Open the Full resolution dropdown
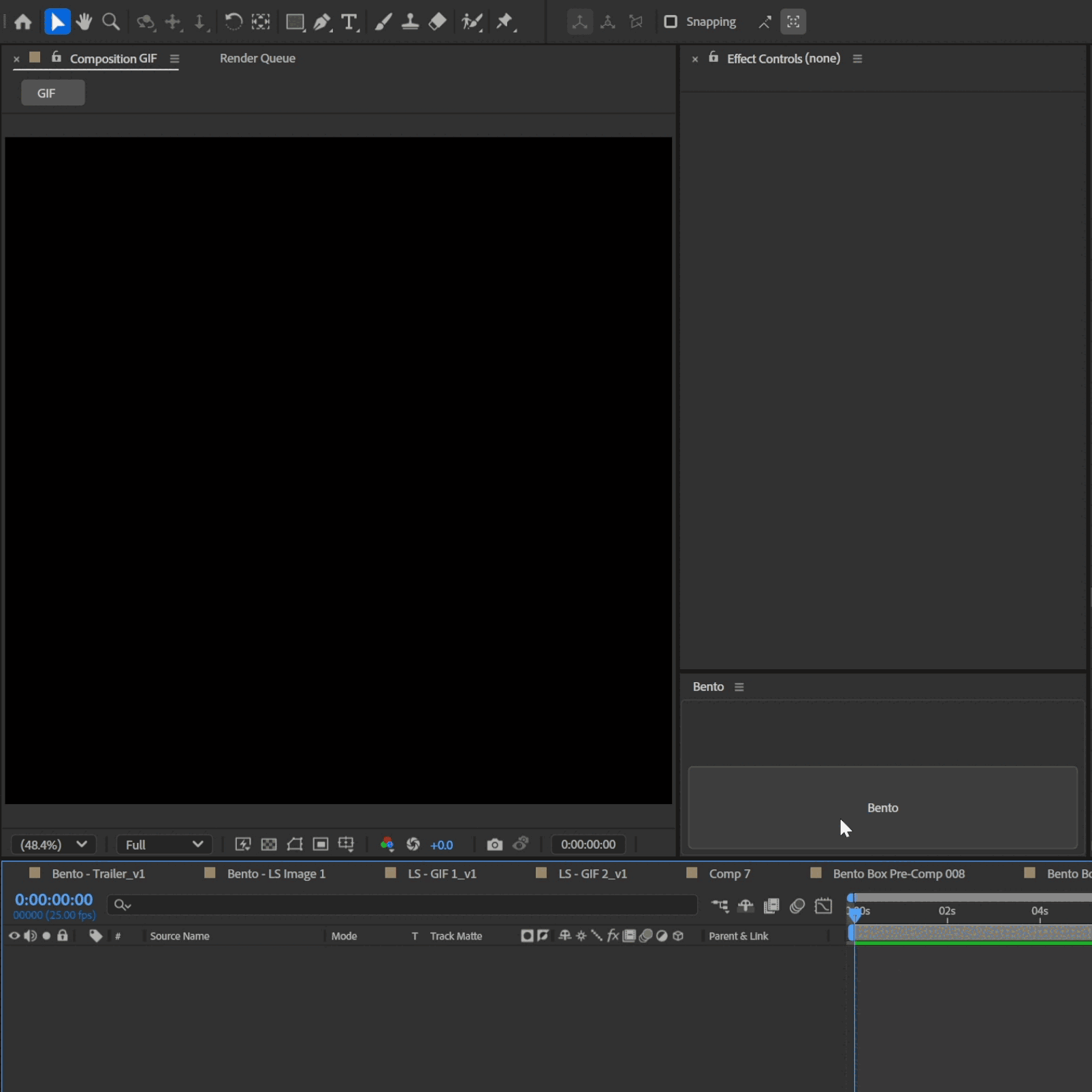 [x=164, y=844]
